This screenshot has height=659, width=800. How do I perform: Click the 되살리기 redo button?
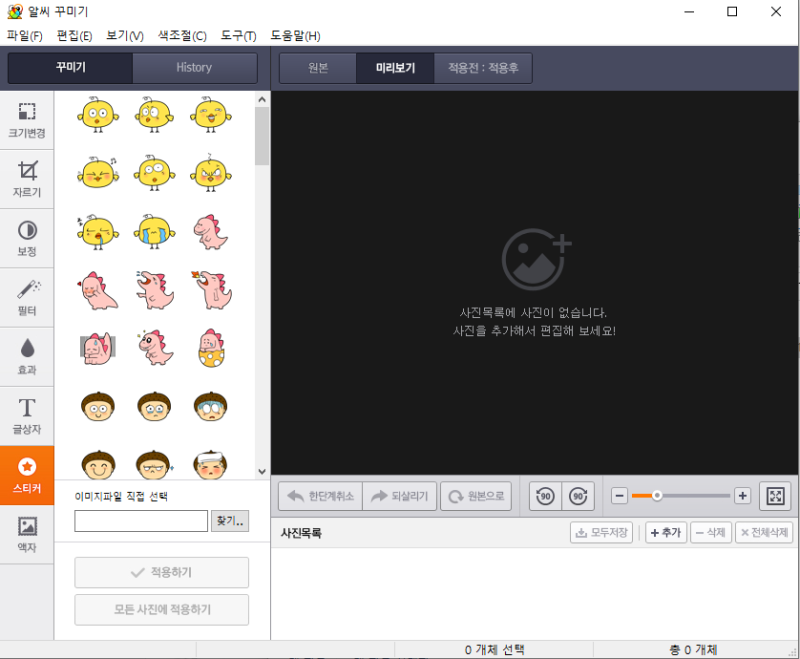pos(399,496)
